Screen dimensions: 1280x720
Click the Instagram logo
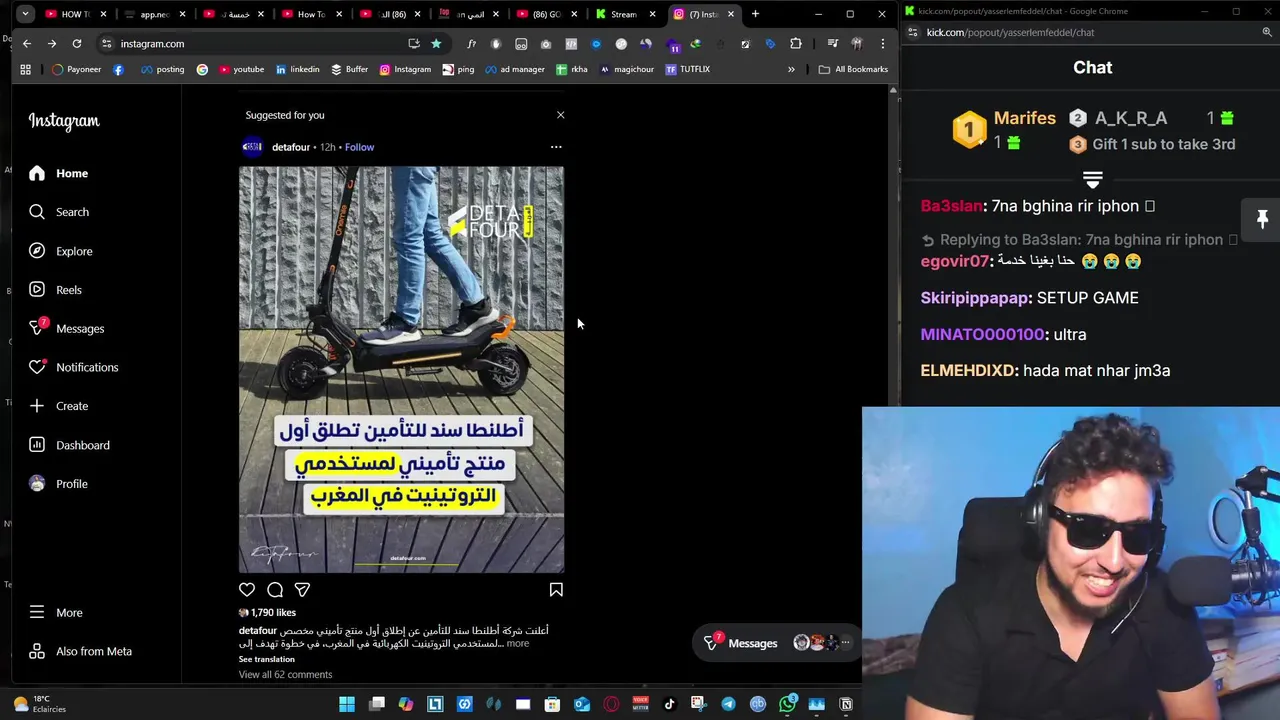[x=64, y=121]
